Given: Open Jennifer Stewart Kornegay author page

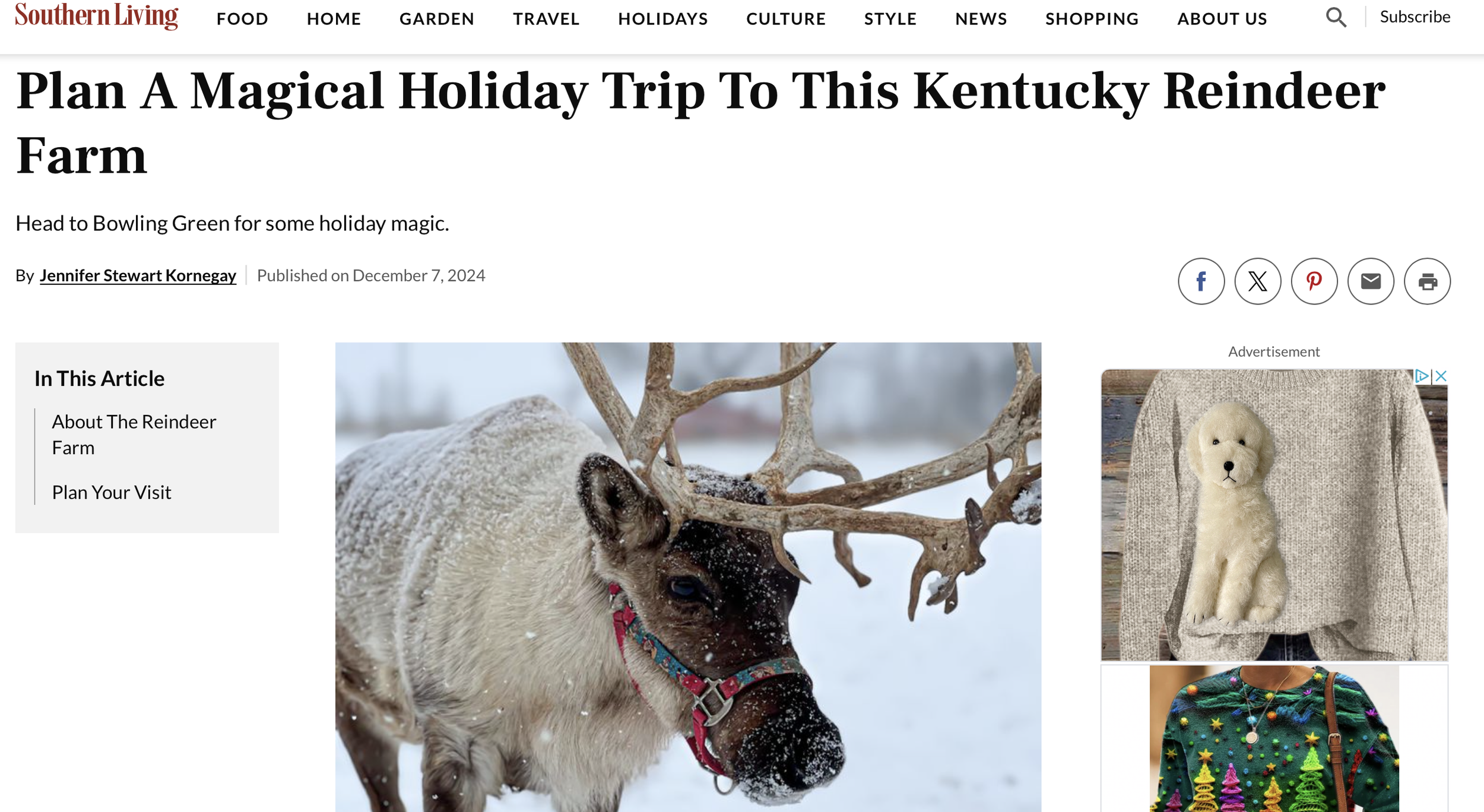Looking at the screenshot, I should [x=138, y=276].
